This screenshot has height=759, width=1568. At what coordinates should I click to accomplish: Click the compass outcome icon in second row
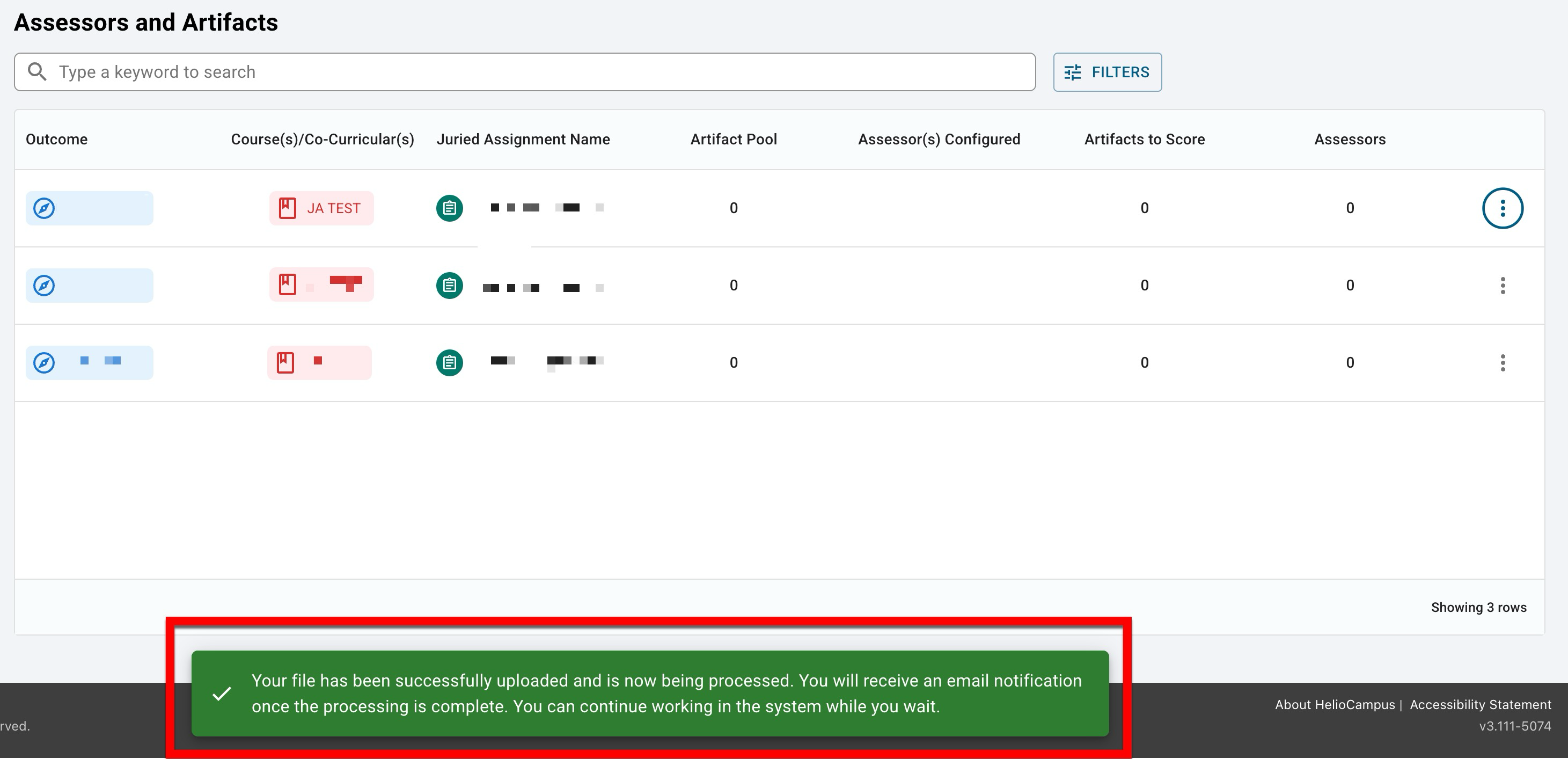coord(44,286)
